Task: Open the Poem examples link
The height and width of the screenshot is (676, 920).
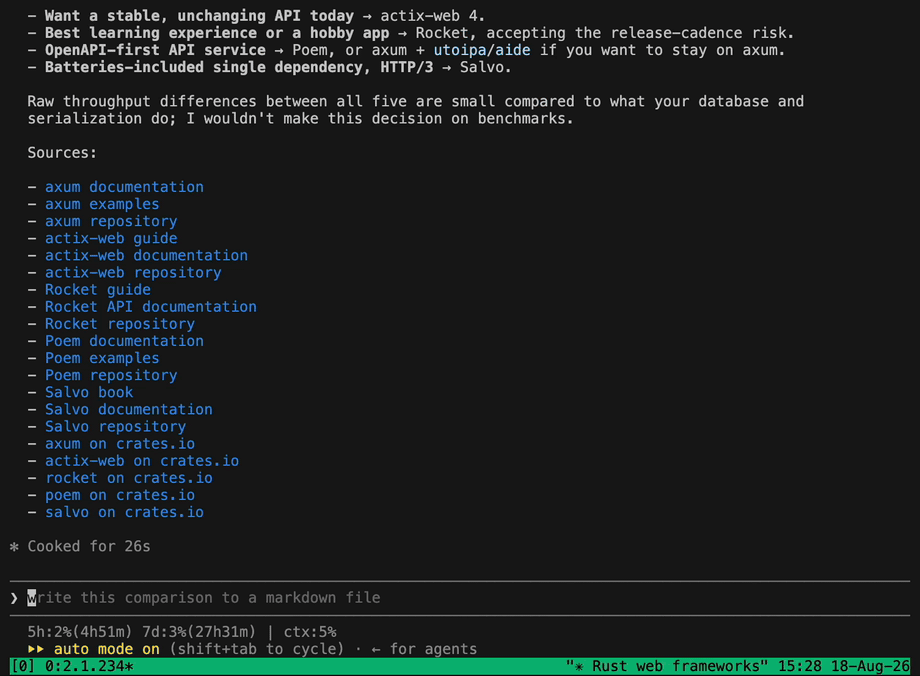Action: 102,359
